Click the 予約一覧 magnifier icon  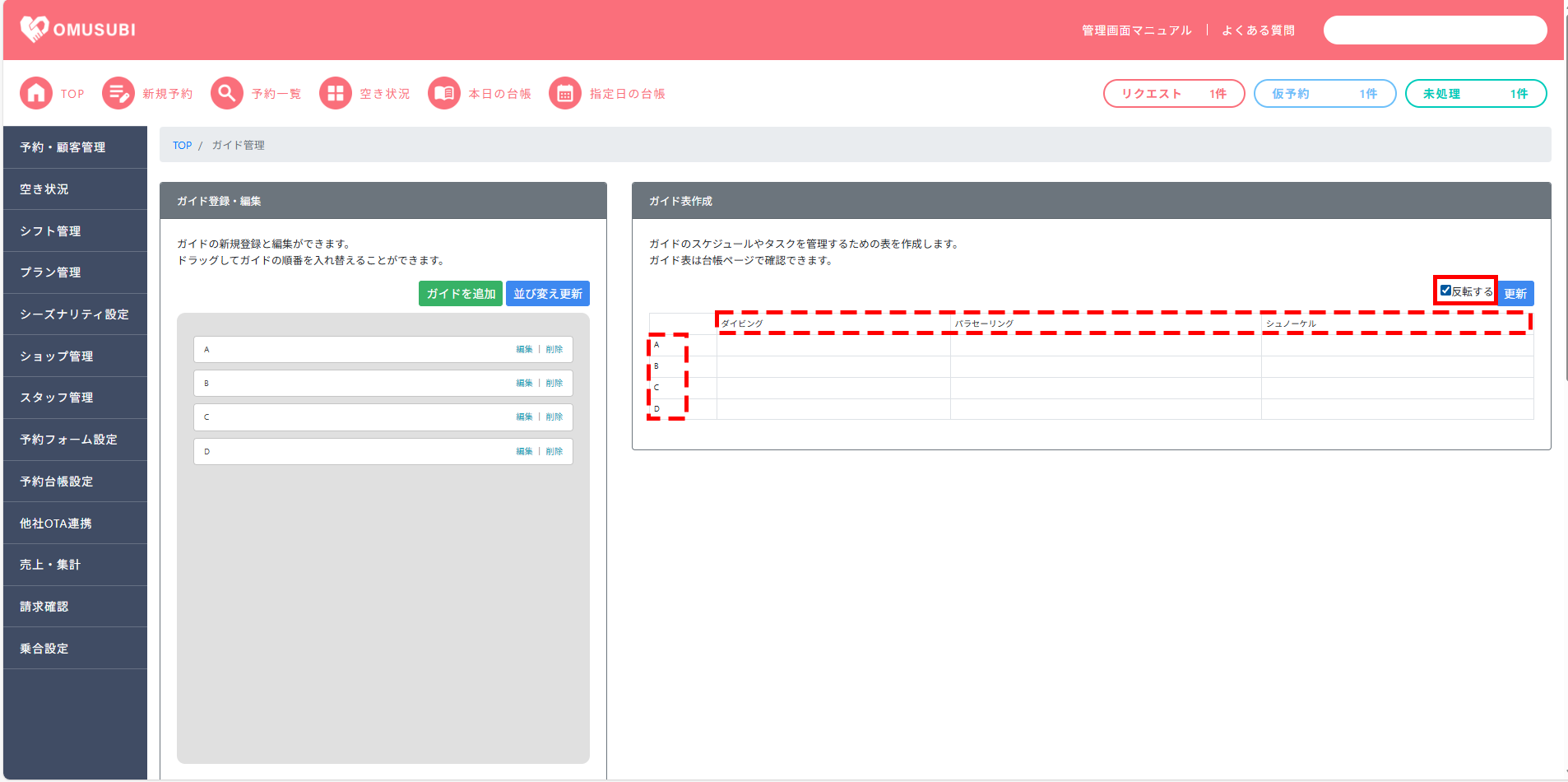click(227, 94)
